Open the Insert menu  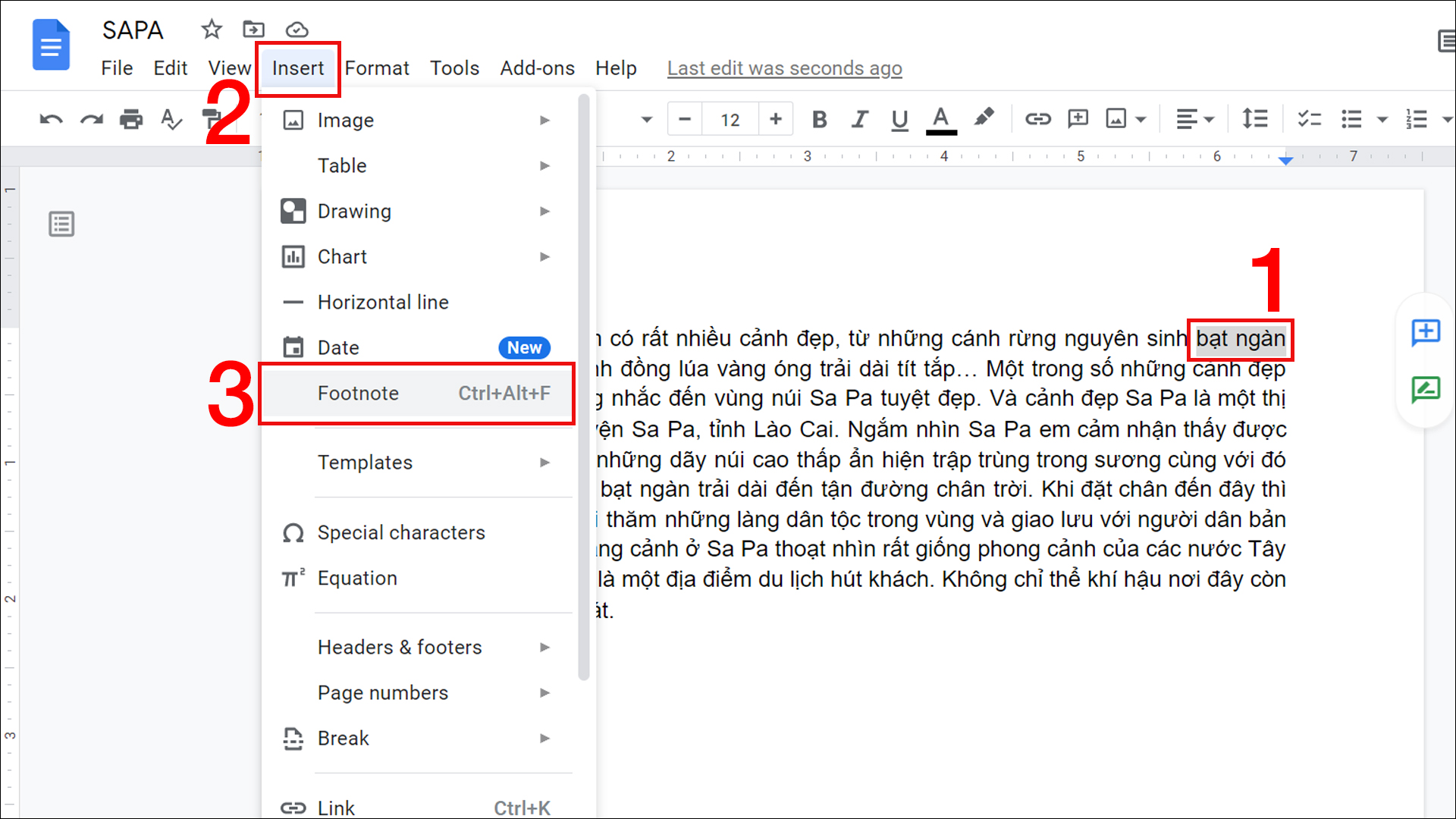coord(297,67)
